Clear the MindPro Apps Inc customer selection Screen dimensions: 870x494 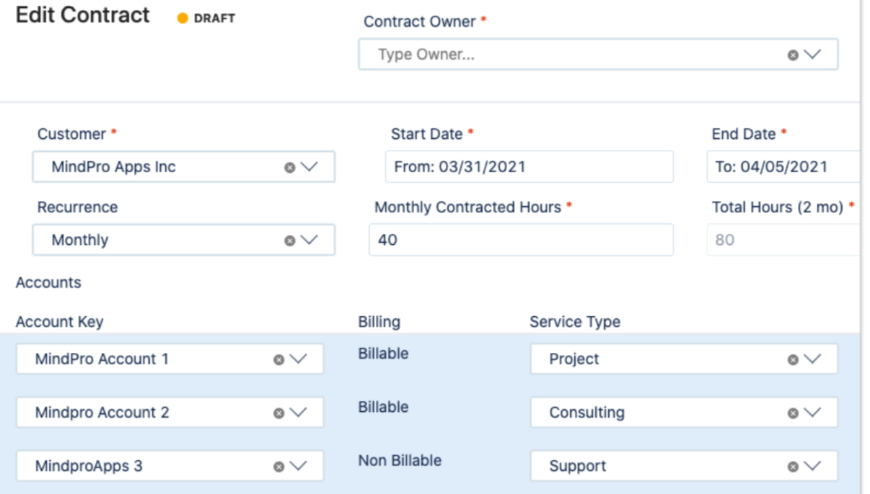[290, 168]
